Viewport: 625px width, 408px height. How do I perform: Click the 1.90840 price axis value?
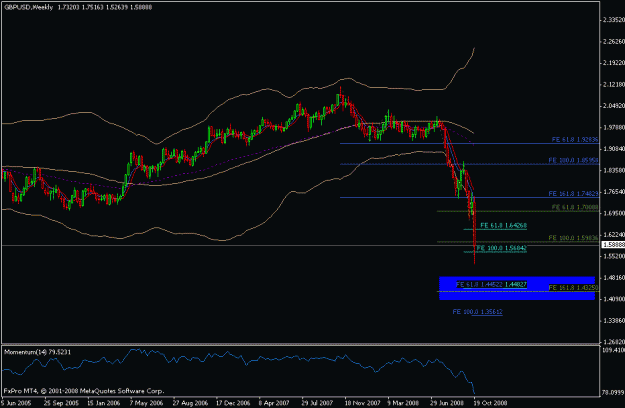click(614, 149)
